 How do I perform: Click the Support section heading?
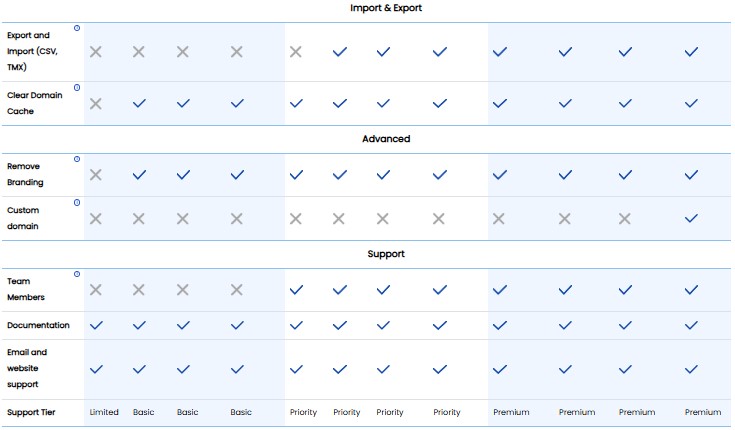(x=386, y=254)
